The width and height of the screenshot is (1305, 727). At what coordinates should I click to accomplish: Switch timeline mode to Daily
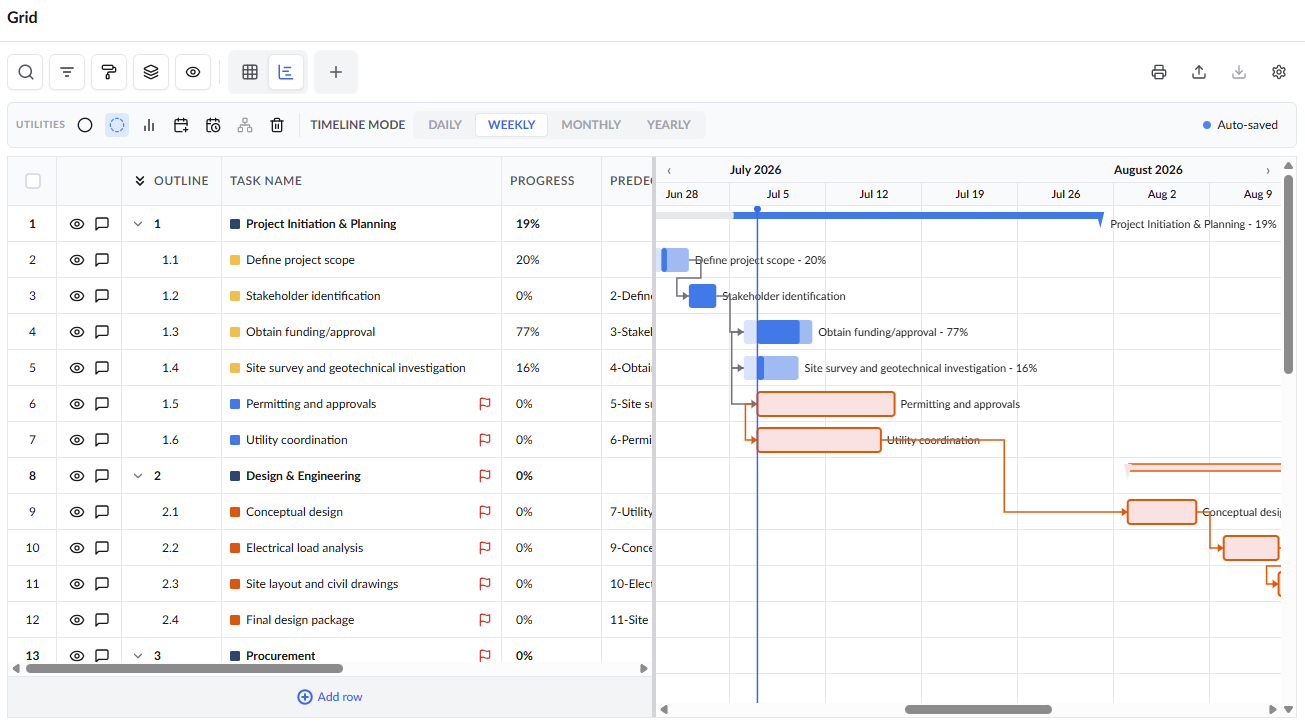click(445, 125)
